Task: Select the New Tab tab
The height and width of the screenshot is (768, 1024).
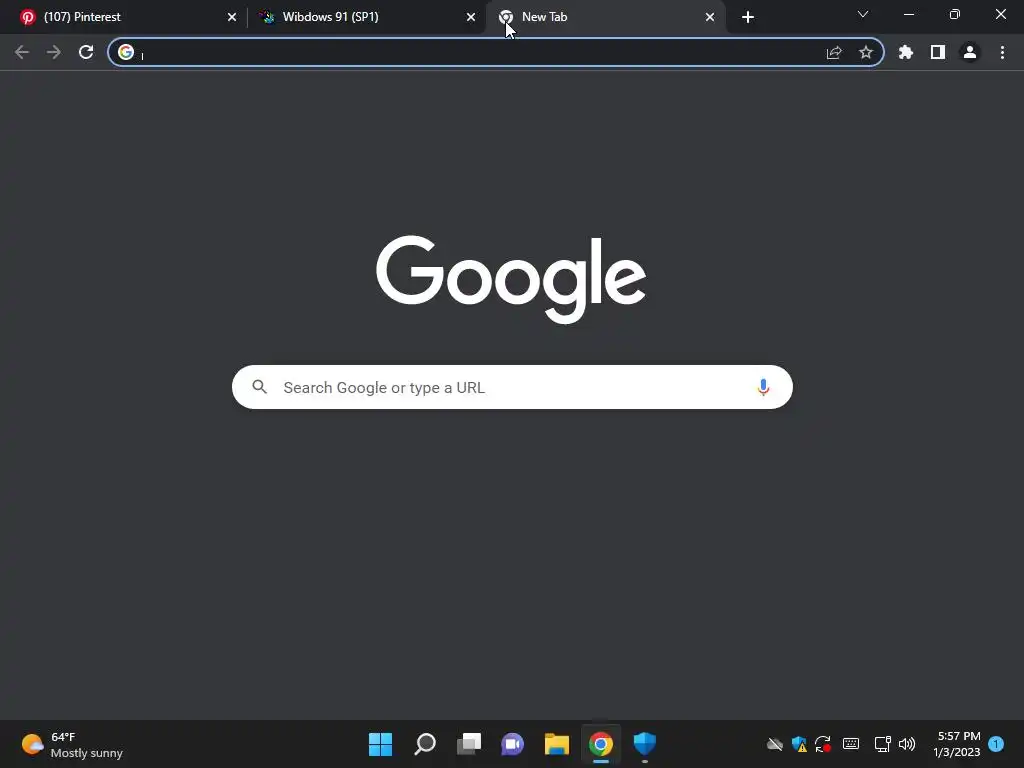Action: 605,17
